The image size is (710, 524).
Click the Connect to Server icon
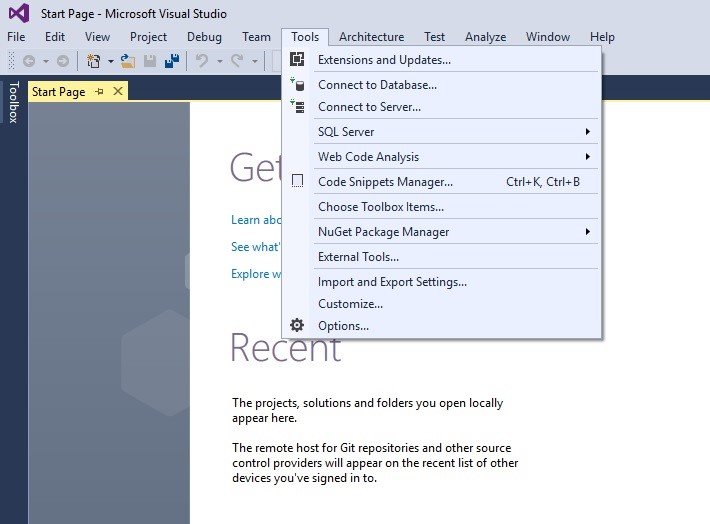coord(297,106)
